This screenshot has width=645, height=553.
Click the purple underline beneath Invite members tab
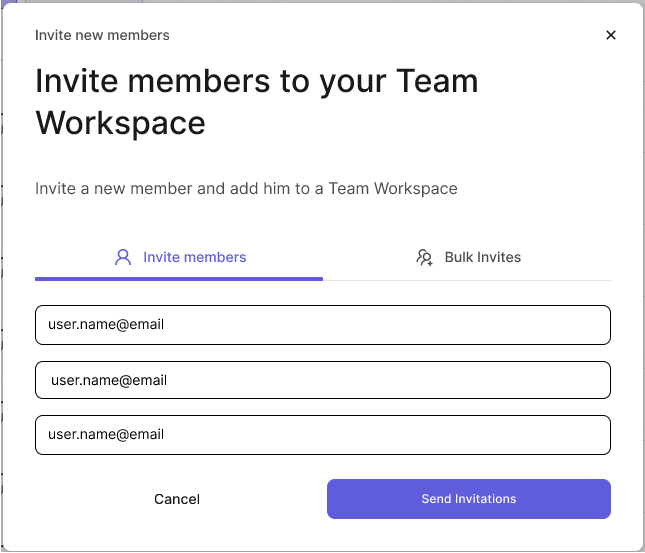[178, 278]
